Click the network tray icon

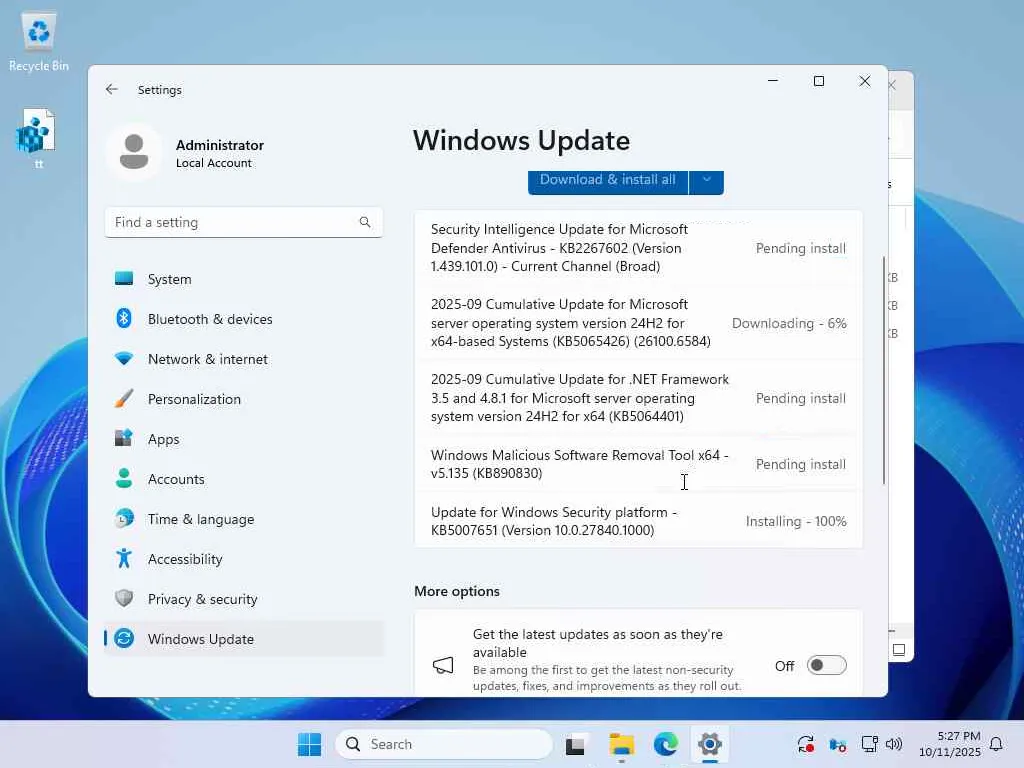click(x=869, y=744)
